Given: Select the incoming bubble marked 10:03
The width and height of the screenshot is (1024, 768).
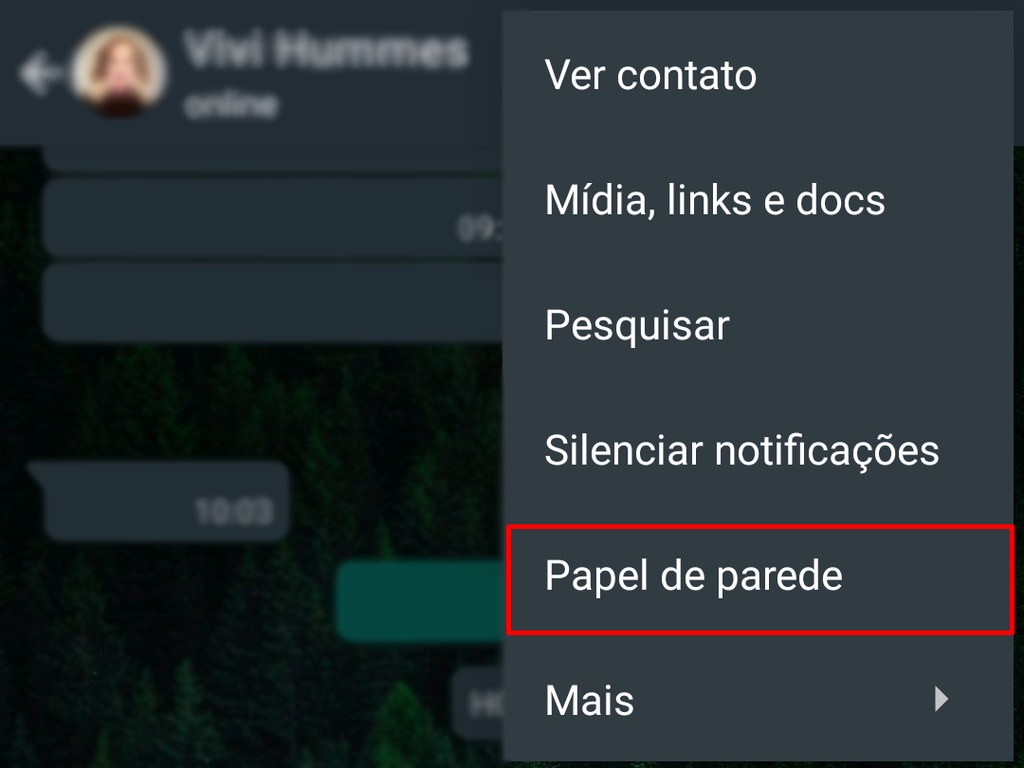Looking at the screenshot, I should [x=159, y=501].
